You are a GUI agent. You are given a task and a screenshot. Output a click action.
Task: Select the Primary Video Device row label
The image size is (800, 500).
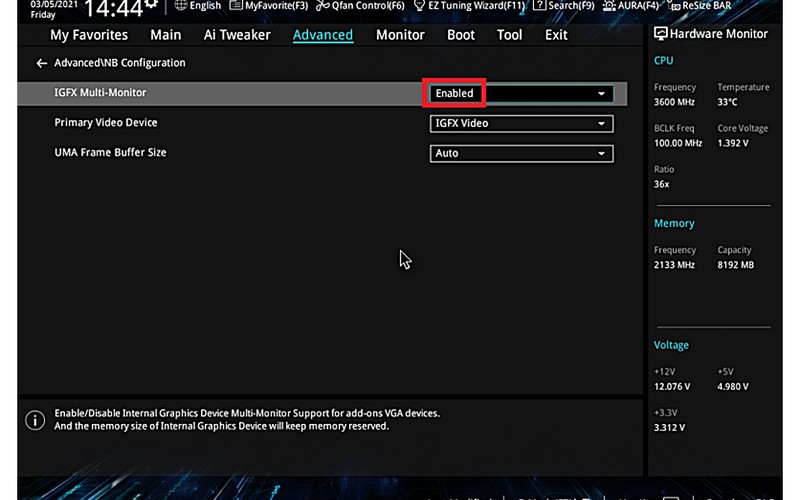(106, 122)
